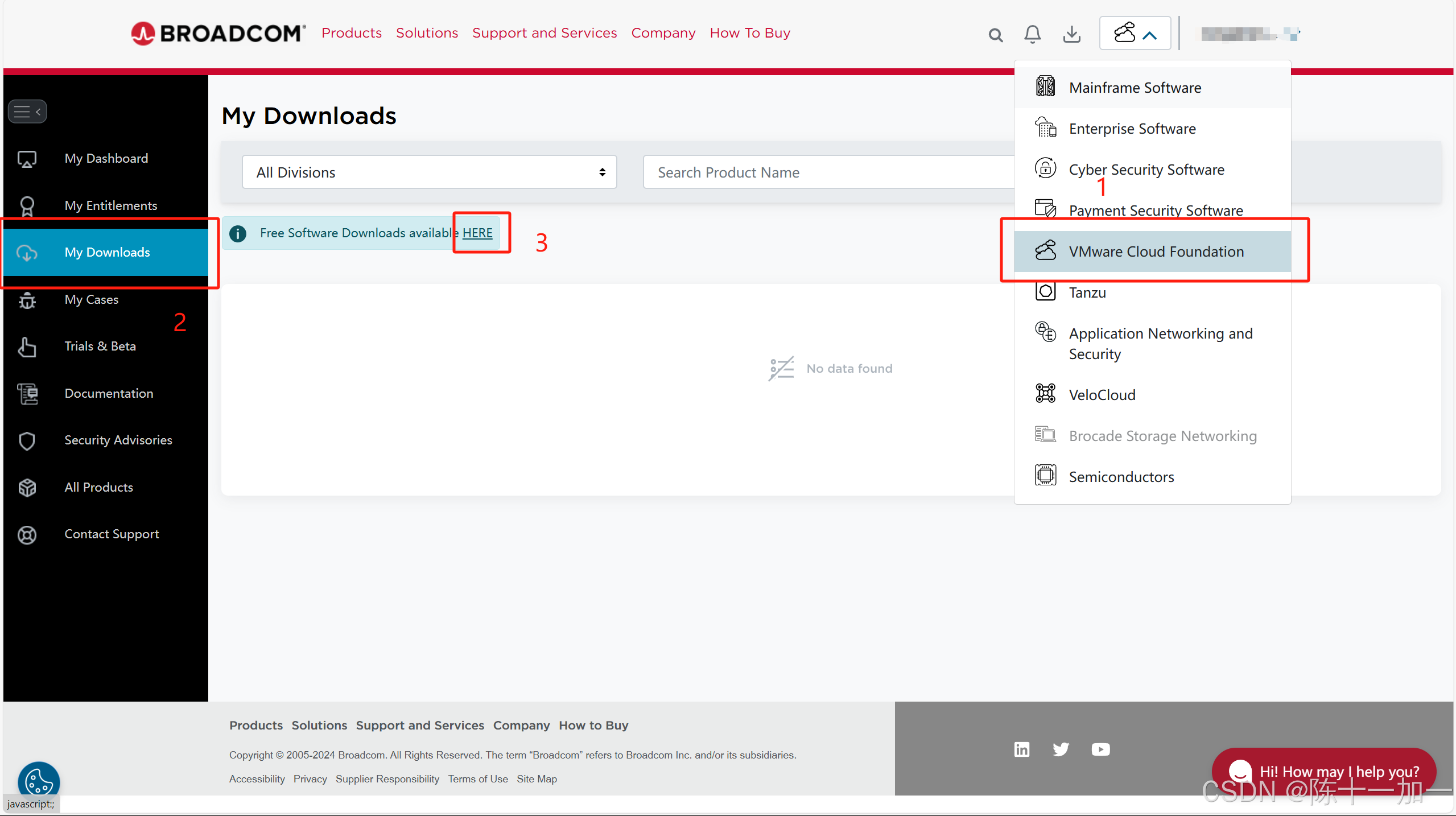Choose Tanzu in the division menu

[x=1087, y=292]
